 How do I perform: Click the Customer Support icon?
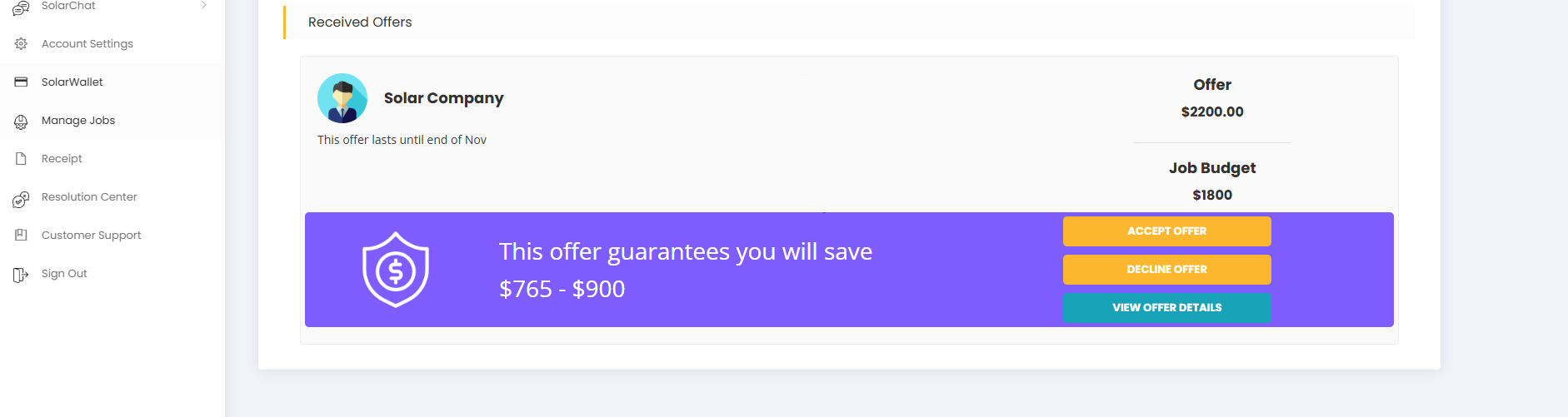point(21,236)
